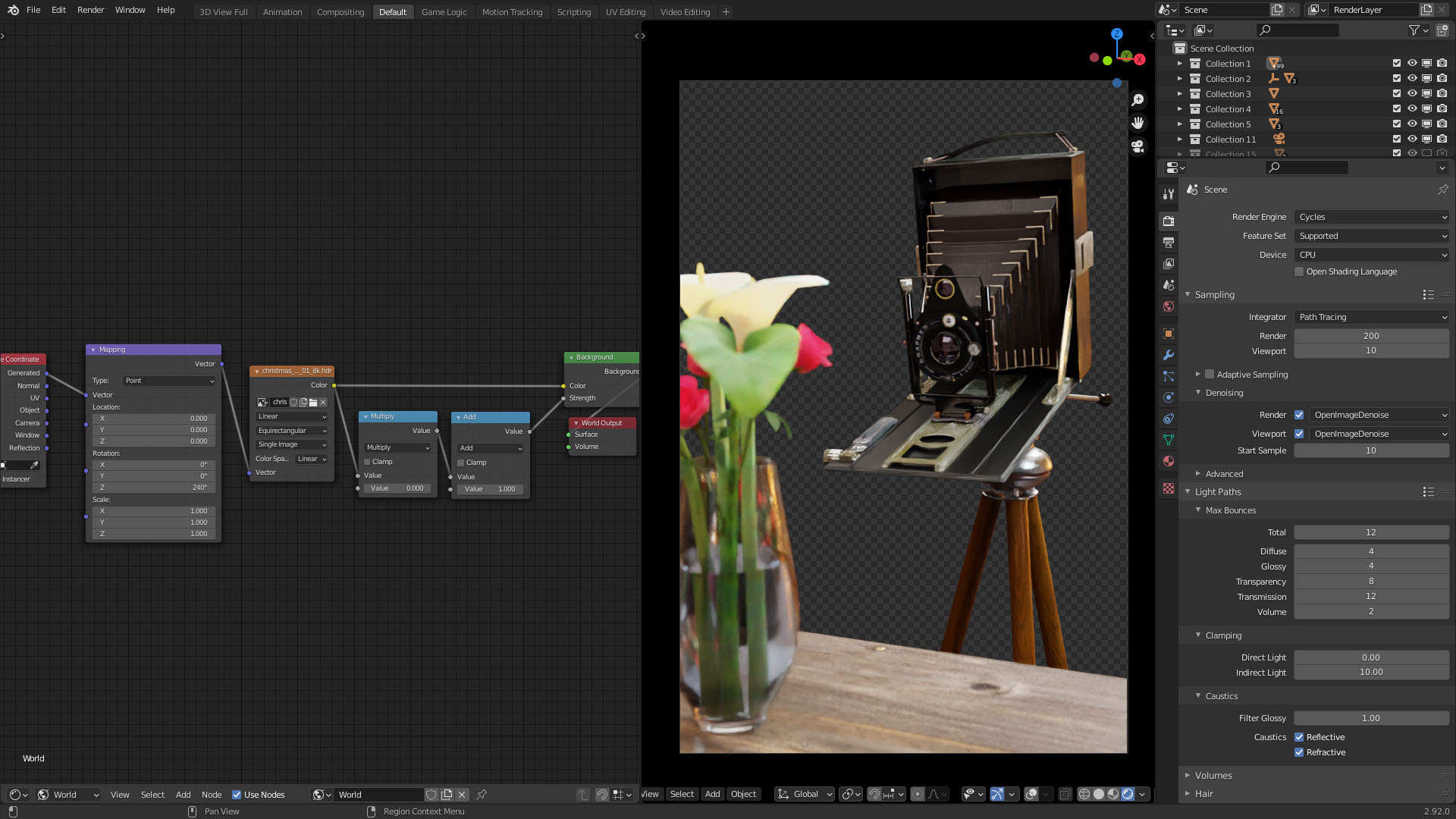Open the Render Engine Cycles dropdown
1456x819 pixels.
click(1372, 217)
